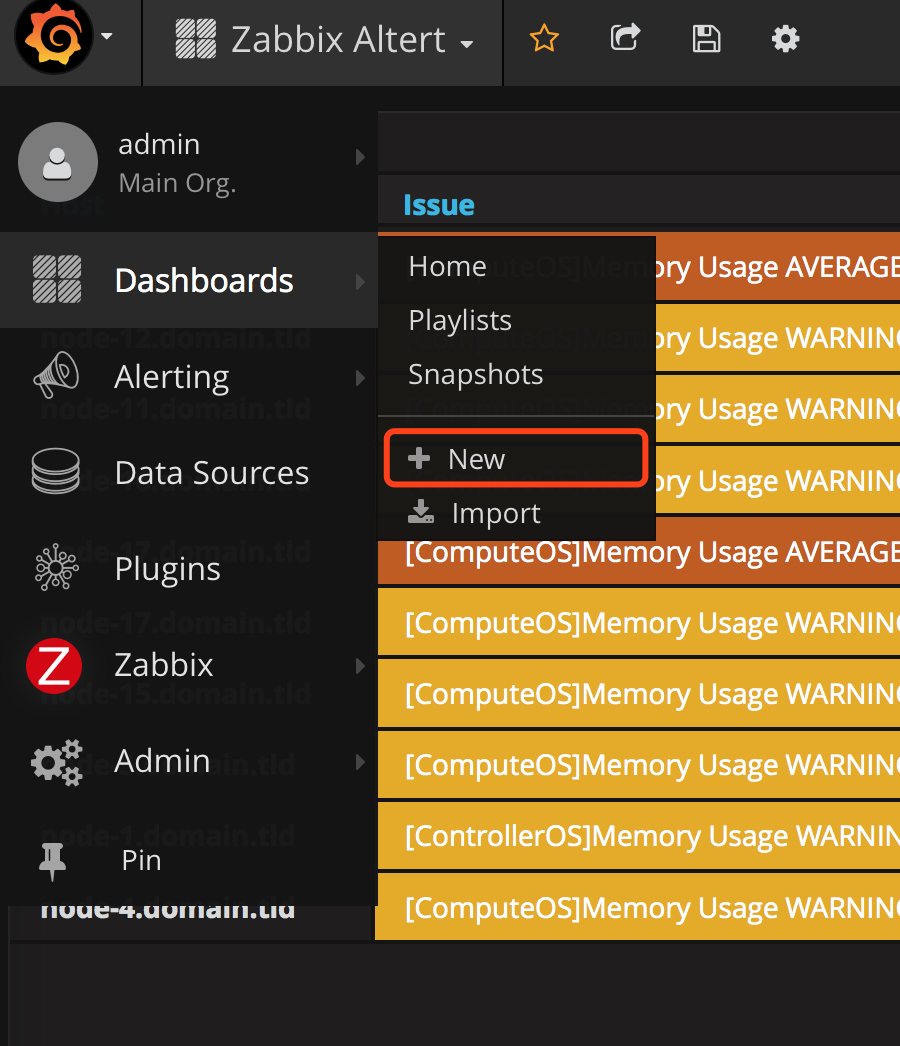Click the Grafana logo icon
This screenshot has height=1046, width=900.
coord(52,38)
